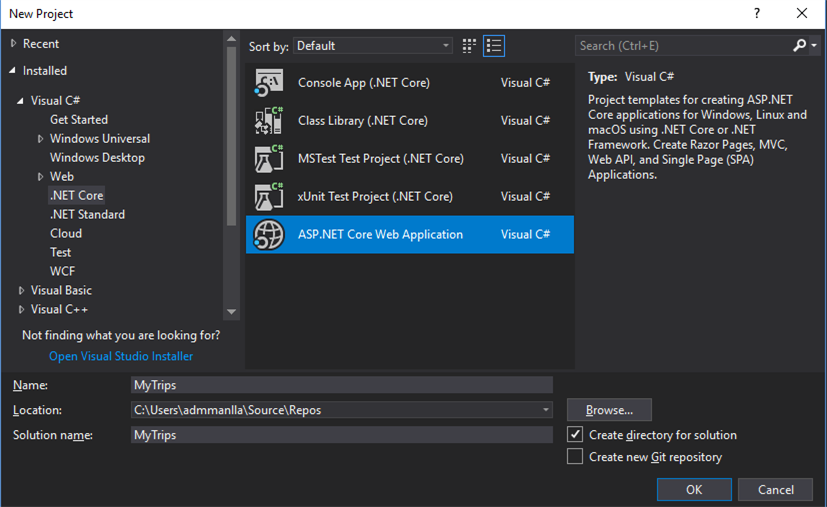Click the Cancel button
The height and width of the screenshot is (507, 827).
[x=775, y=490]
